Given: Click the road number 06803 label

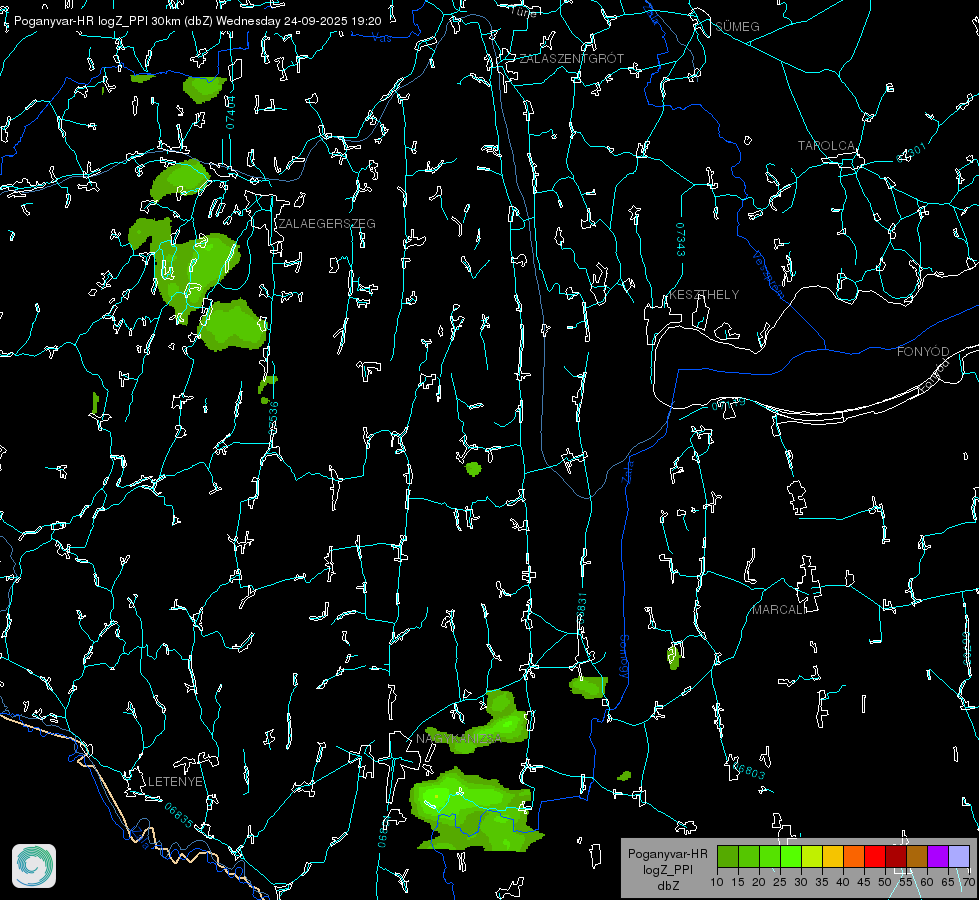Looking at the screenshot, I should [749, 771].
